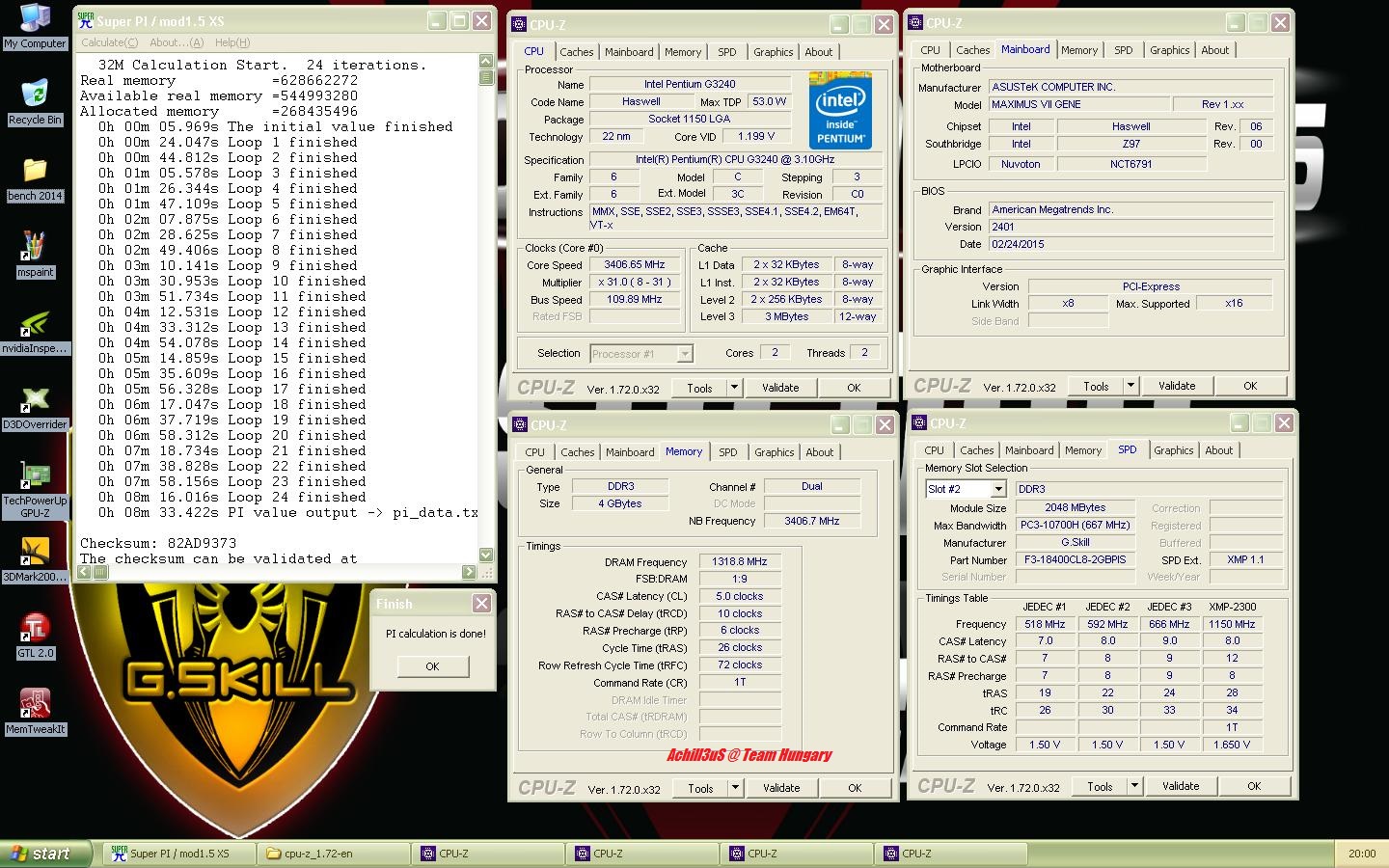This screenshot has height=868, width=1389.
Task: Click CPU-Z icon in Memory window title
Action: 521,424
